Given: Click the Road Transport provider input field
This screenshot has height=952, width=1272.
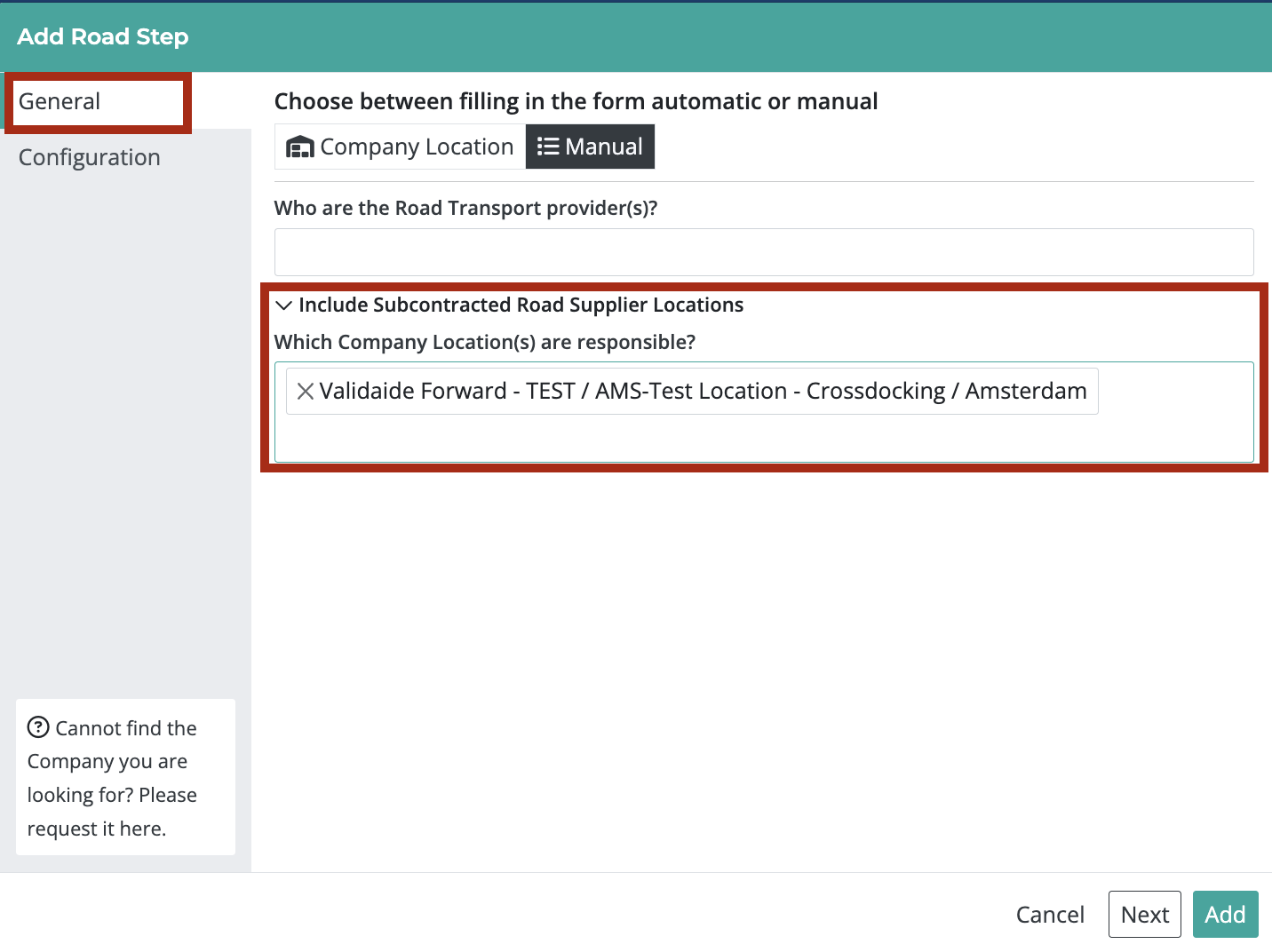Looking at the screenshot, I should [x=762, y=252].
